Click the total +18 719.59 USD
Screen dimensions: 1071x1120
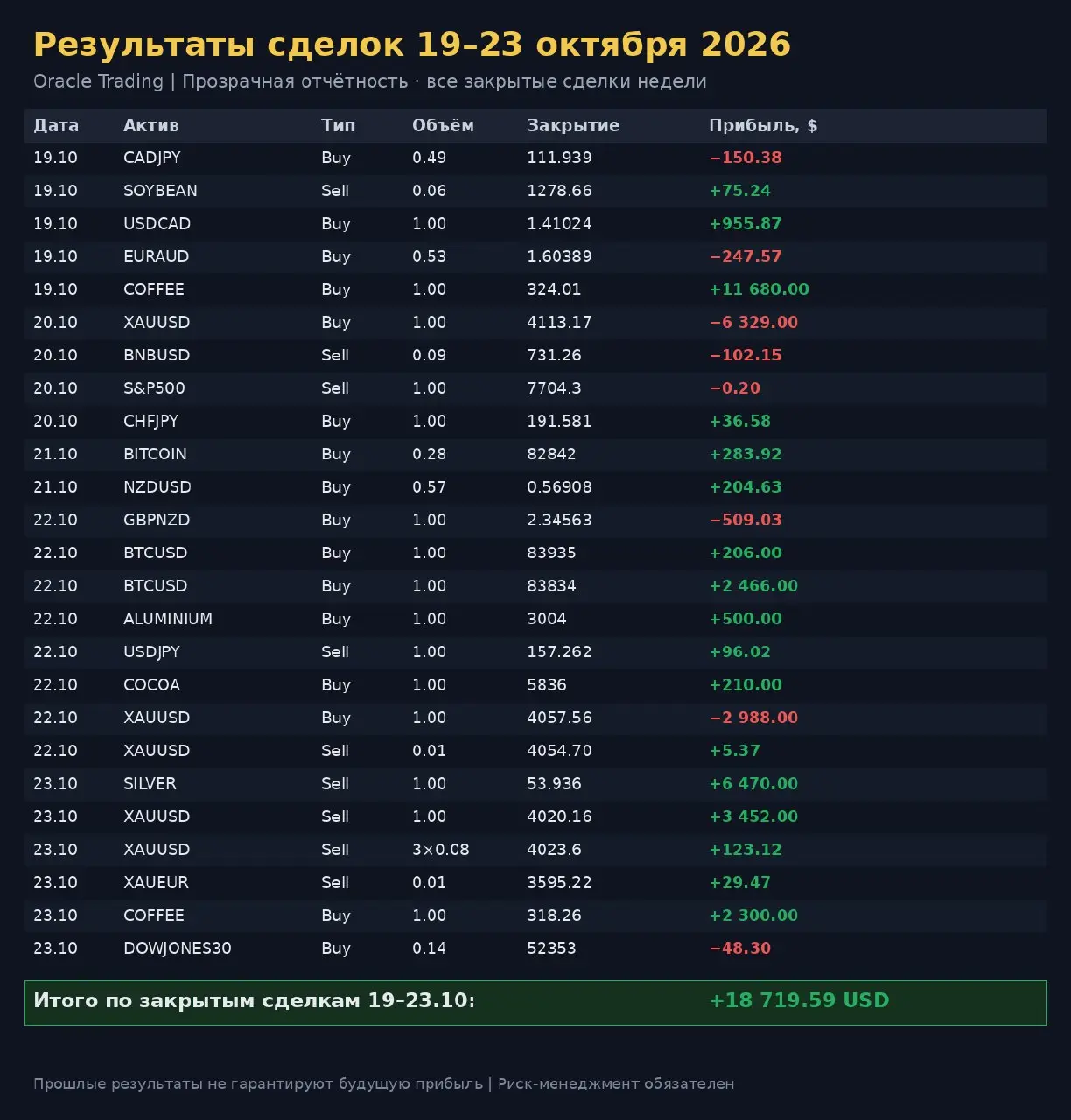799,1001
